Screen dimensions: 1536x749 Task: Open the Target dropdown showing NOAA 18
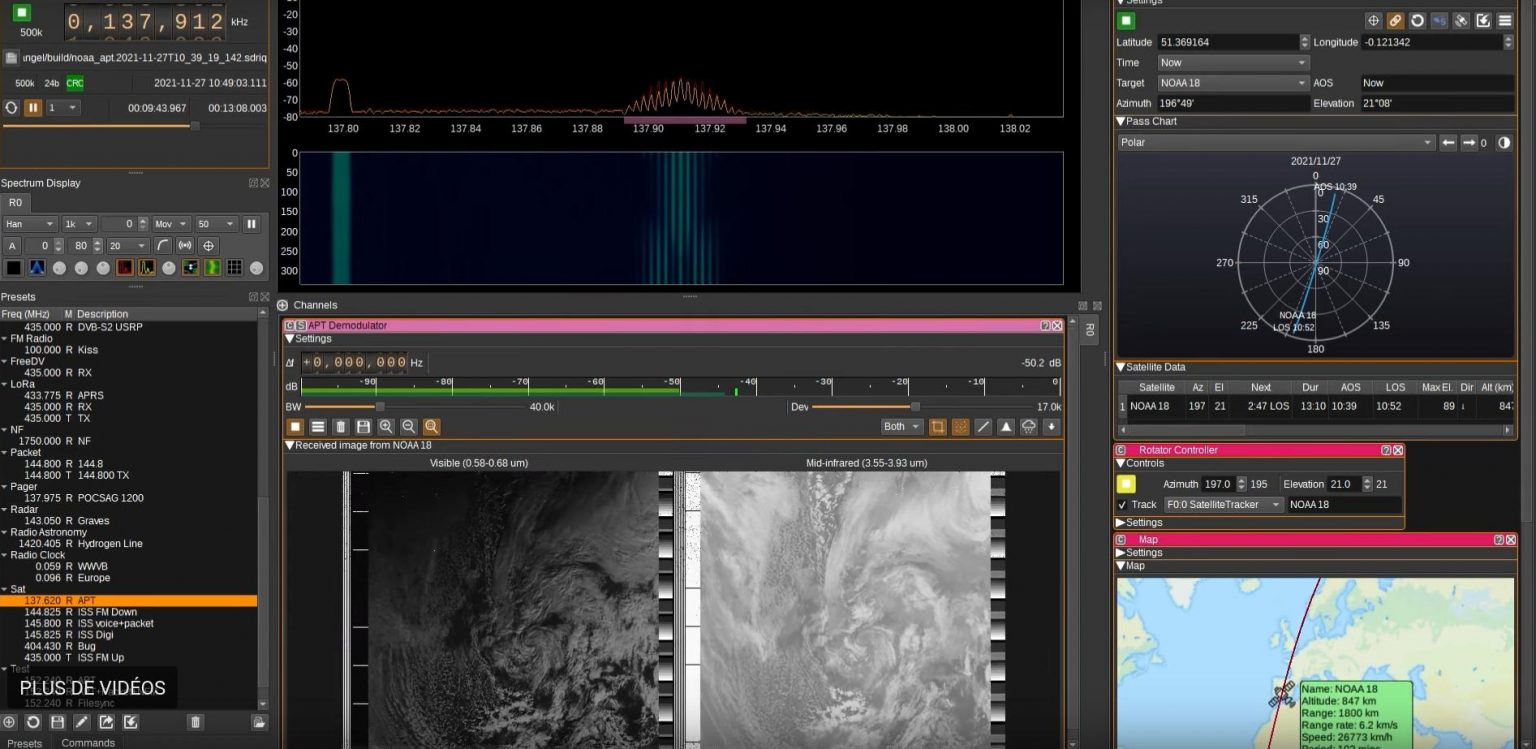[1230, 82]
